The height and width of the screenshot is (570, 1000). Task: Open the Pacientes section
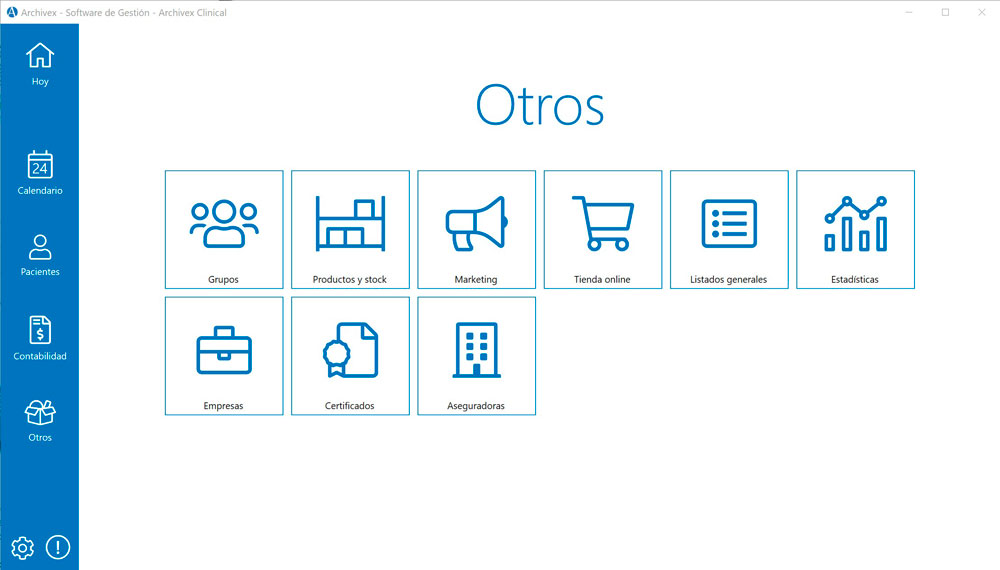click(x=40, y=255)
